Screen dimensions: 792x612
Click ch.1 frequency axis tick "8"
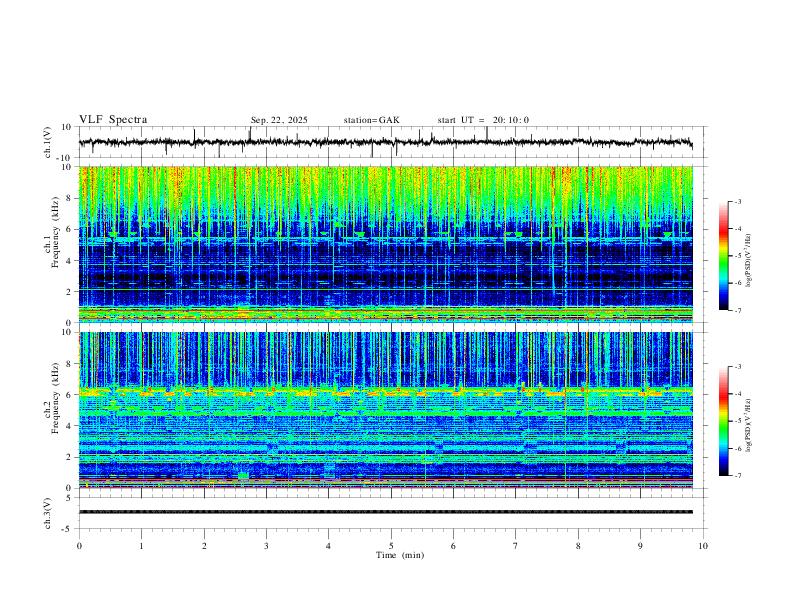coord(69,198)
